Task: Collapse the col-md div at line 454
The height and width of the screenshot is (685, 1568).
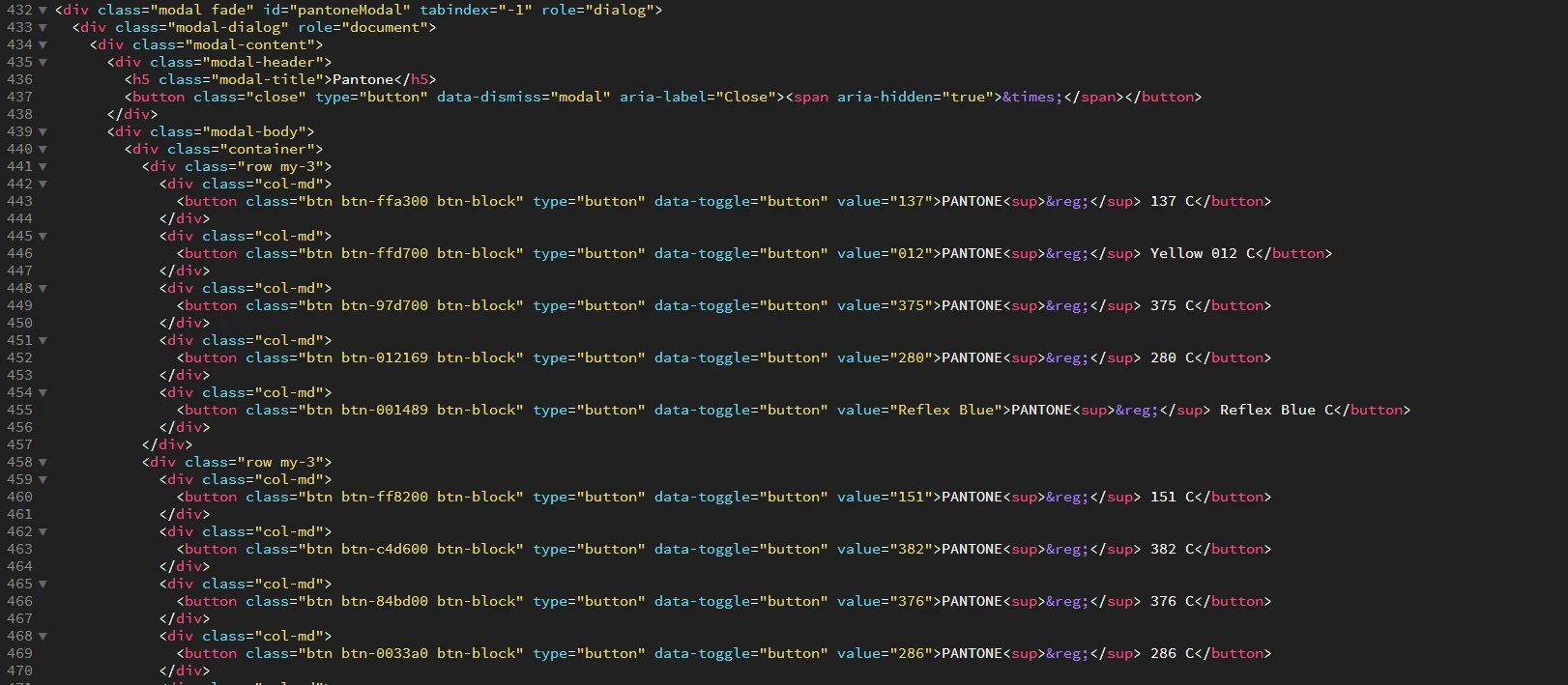Action: click(43, 392)
